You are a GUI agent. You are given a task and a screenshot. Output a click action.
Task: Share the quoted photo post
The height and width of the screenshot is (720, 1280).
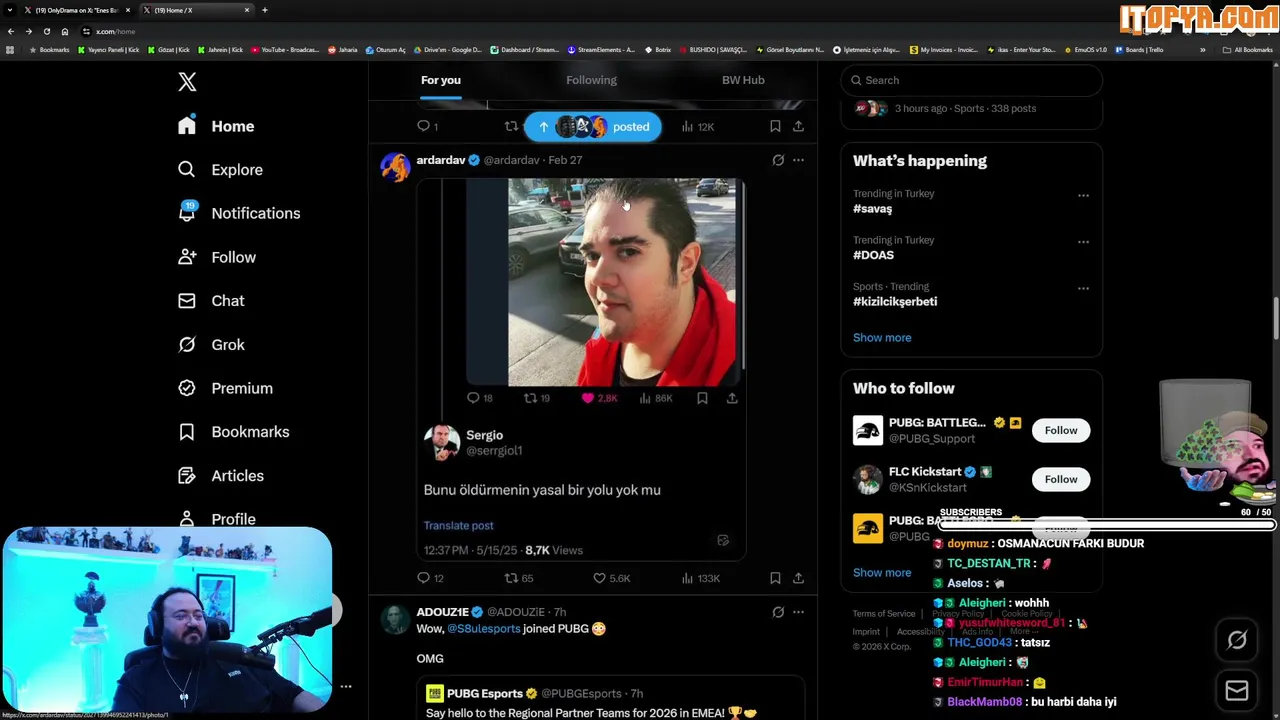pos(732,398)
